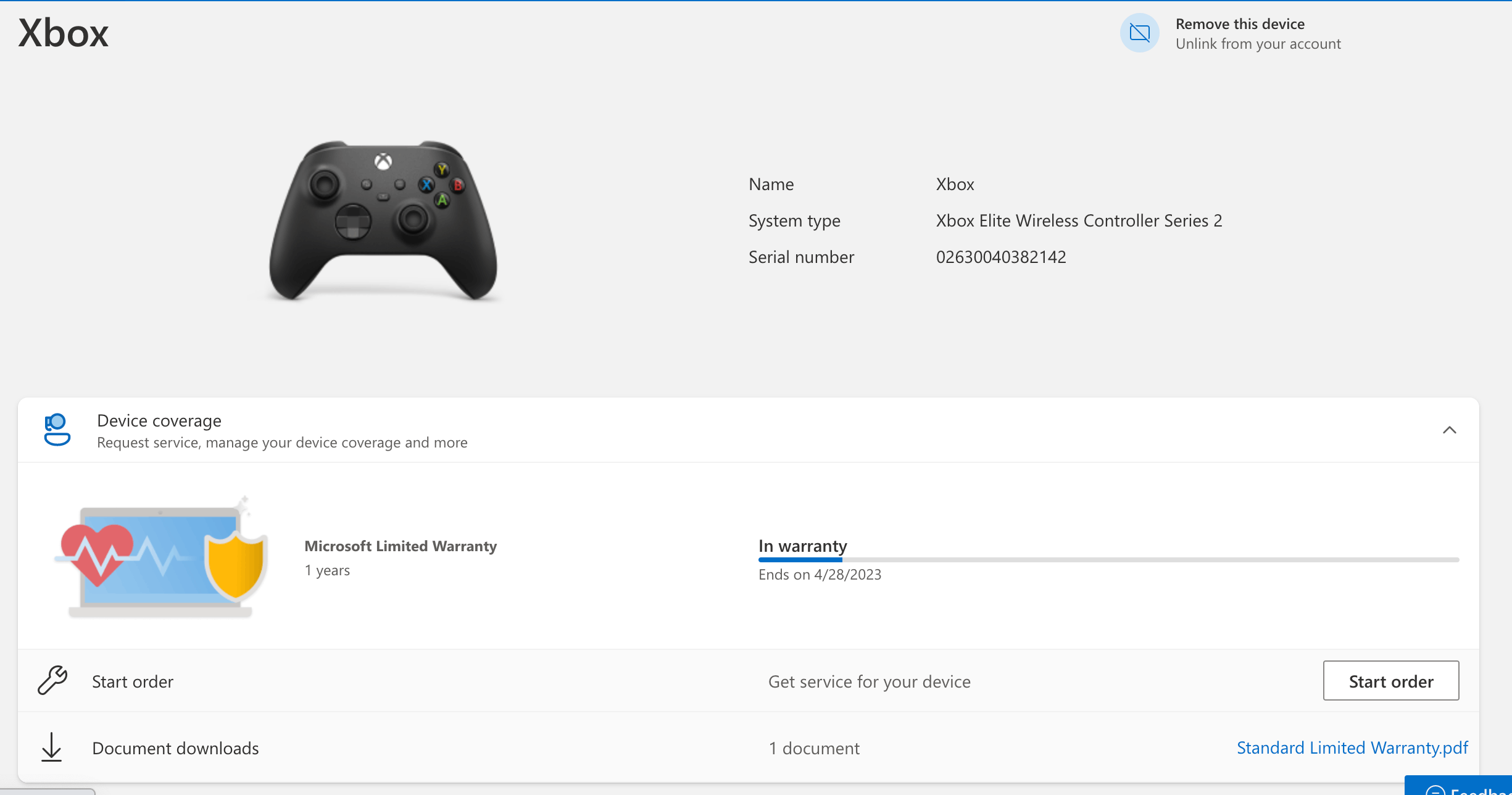Image resolution: width=1512 pixels, height=795 pixels.
Task: Click the Xbox controller image
Action: tap(383, 221)
